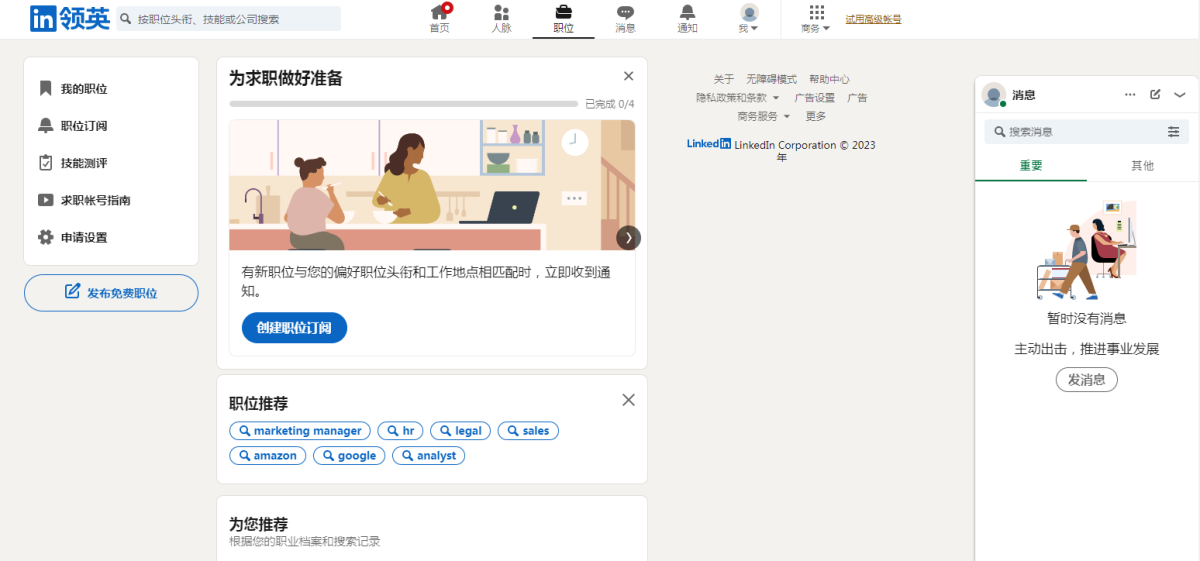
Task: Click the 试用高级帐号 link
Action: tap(873, 19)
